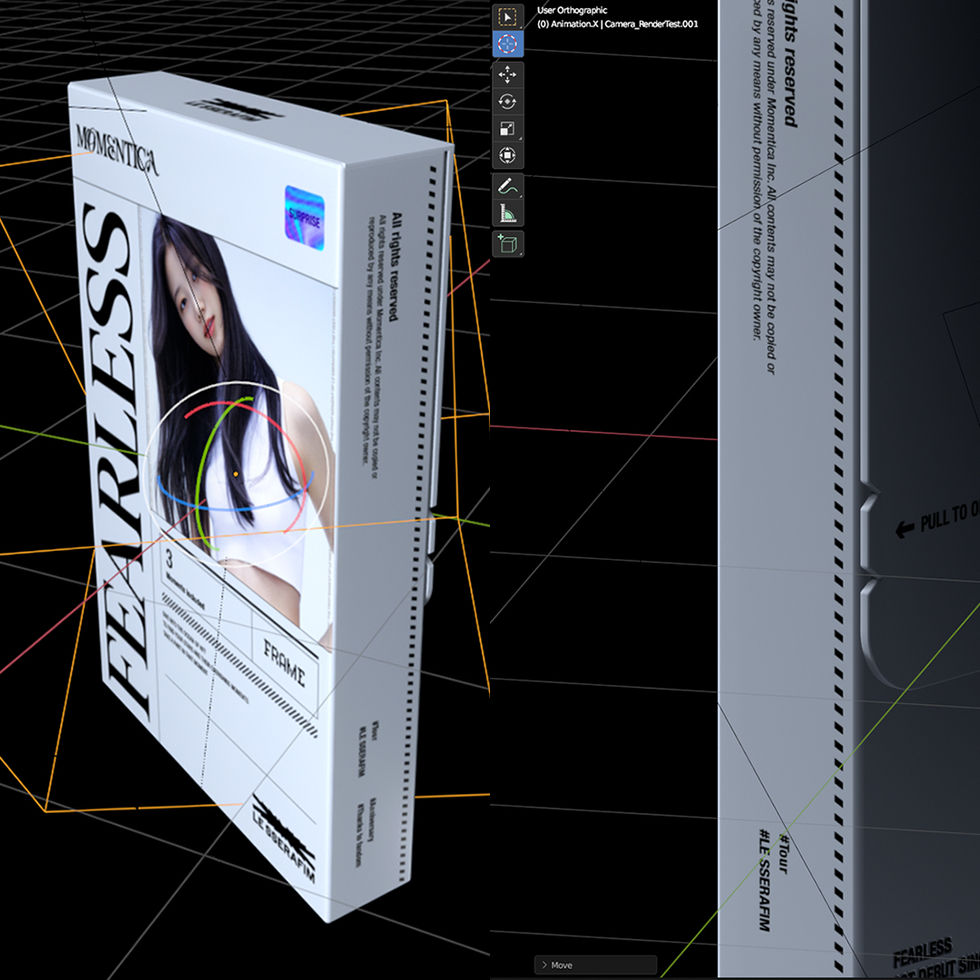Activate the 3D Cursor tool

point(508,44)
